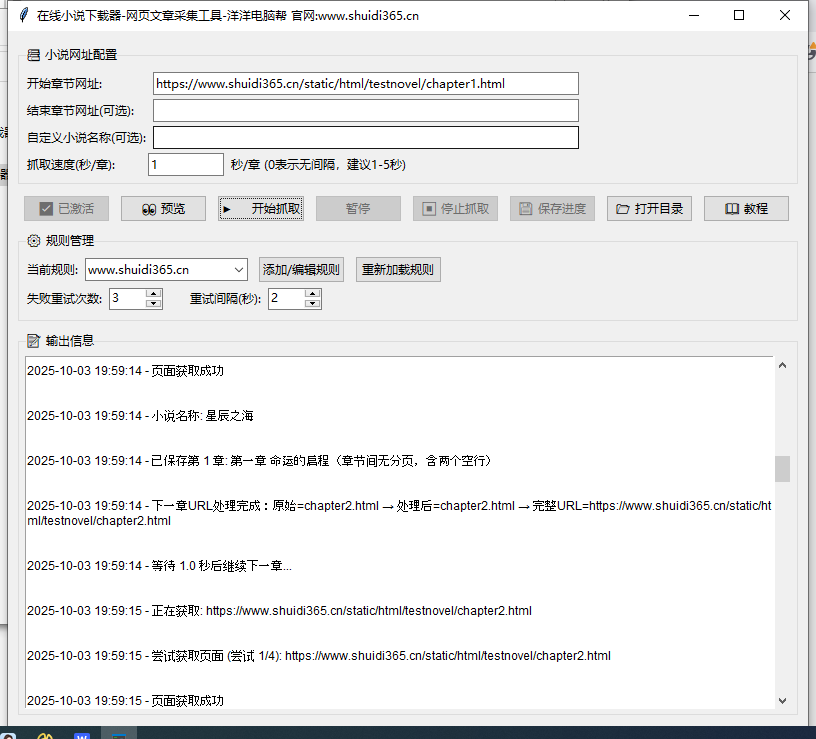Click the 添加/编辑规则 button
This screenshot has height=739, width=816.
301,270
